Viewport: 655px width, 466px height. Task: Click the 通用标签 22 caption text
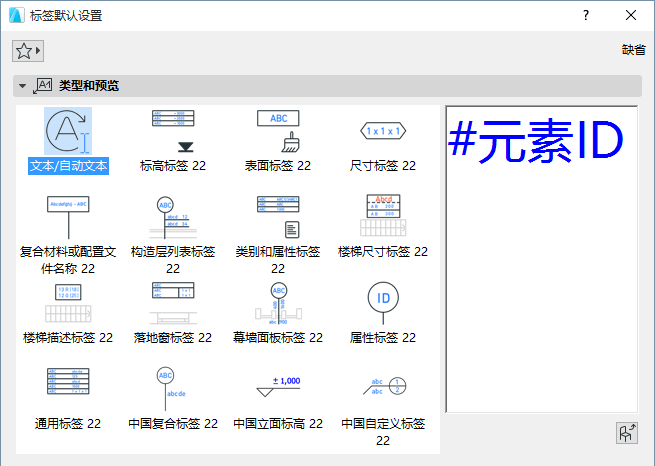click(68, 424)
